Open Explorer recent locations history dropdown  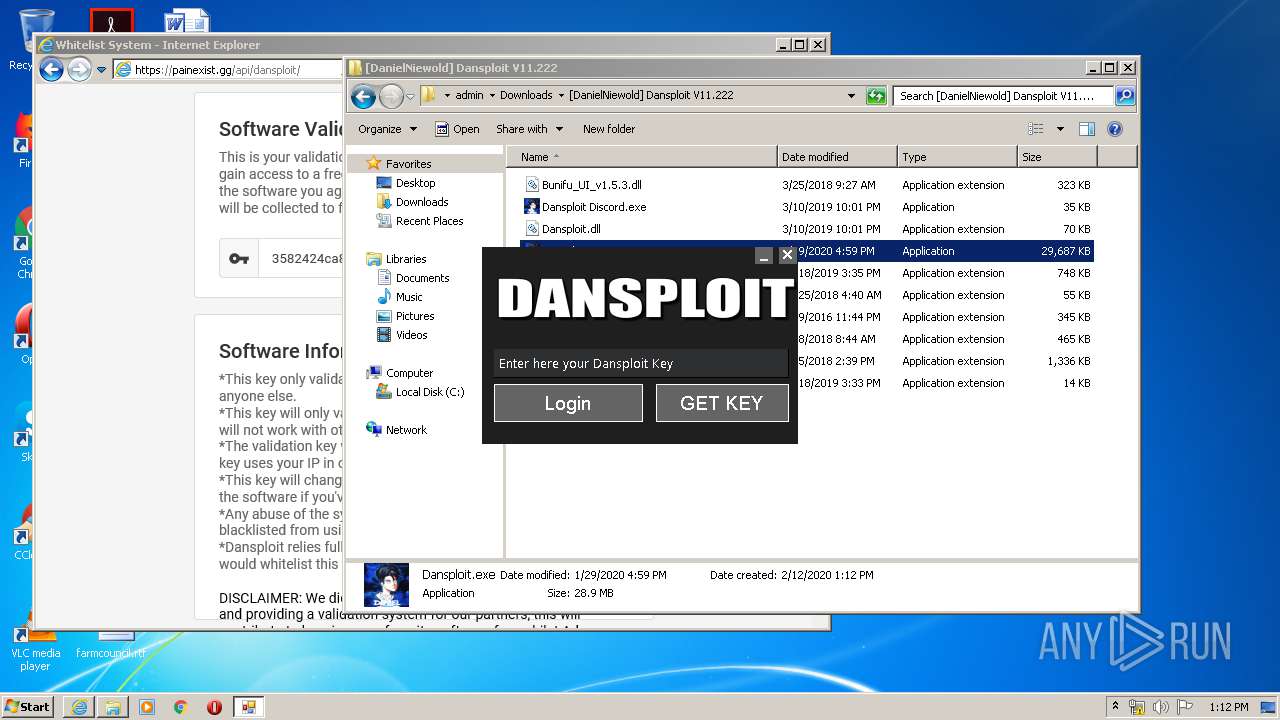(x=410, y=96)
